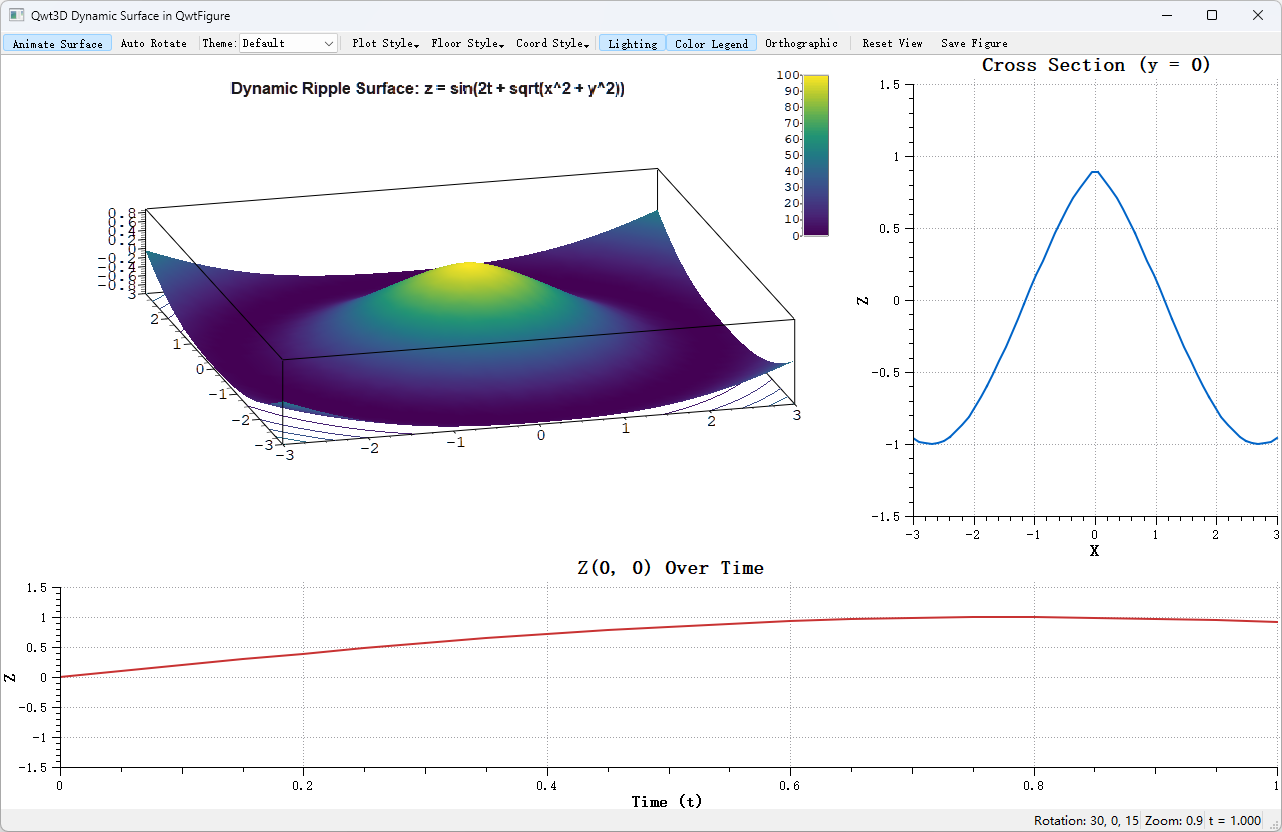Click Reset View button
This screenshot has height=832, width=1282.
(x=892, y=43)
